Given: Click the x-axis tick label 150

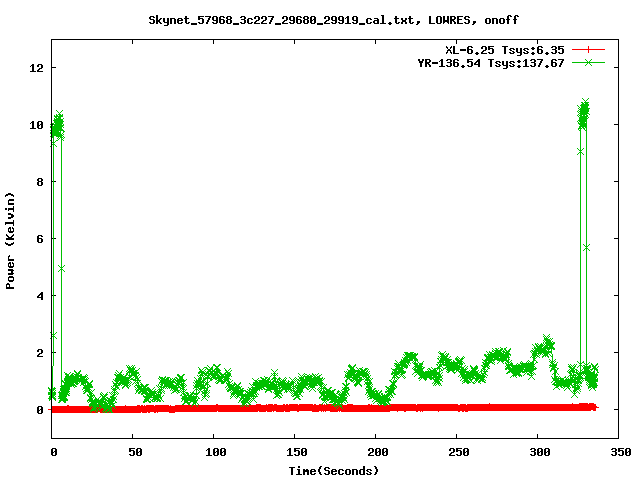Looking at the screenshot, I should click(296, 452).
